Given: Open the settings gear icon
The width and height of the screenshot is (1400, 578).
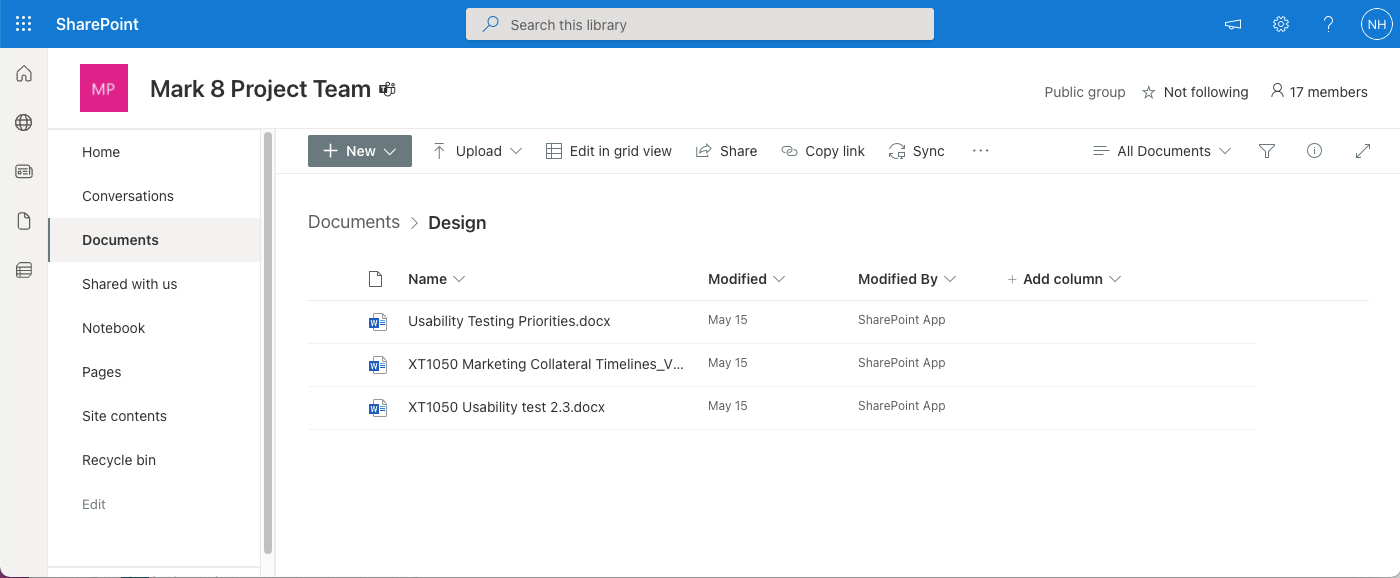Looking at the screenshot, I should click(x=1281, y=24).
